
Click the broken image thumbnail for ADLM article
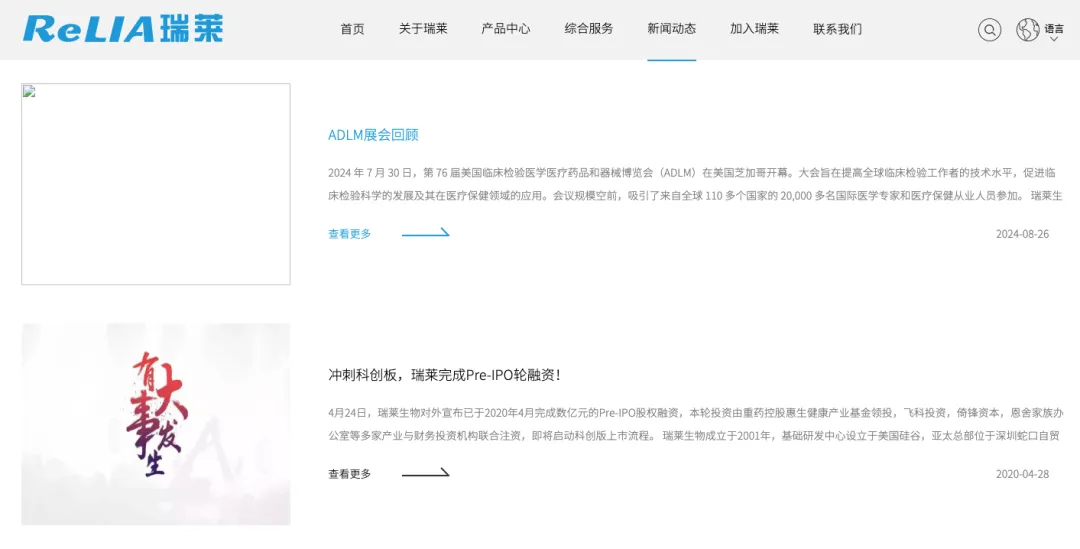point(156,184)
